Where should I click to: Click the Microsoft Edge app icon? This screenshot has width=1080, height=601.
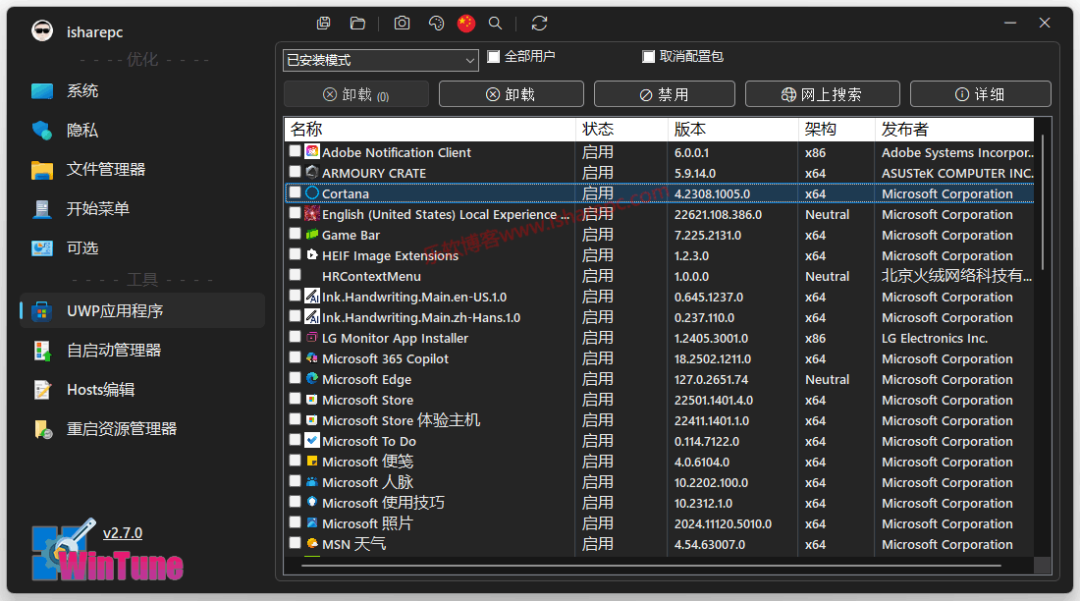(x=312, y=379)
